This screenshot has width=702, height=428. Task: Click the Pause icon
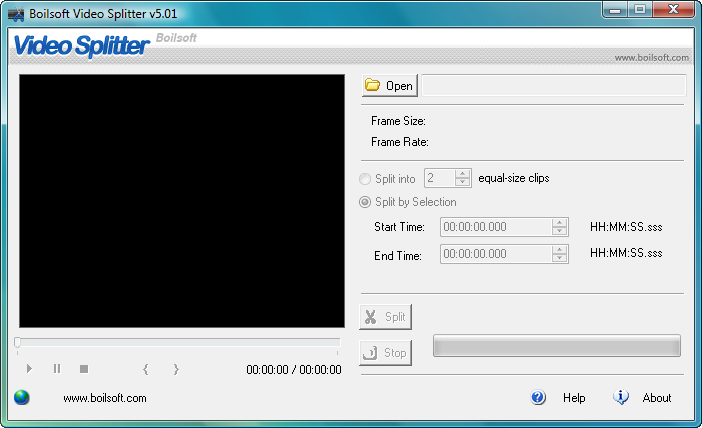tap(57, 368)
